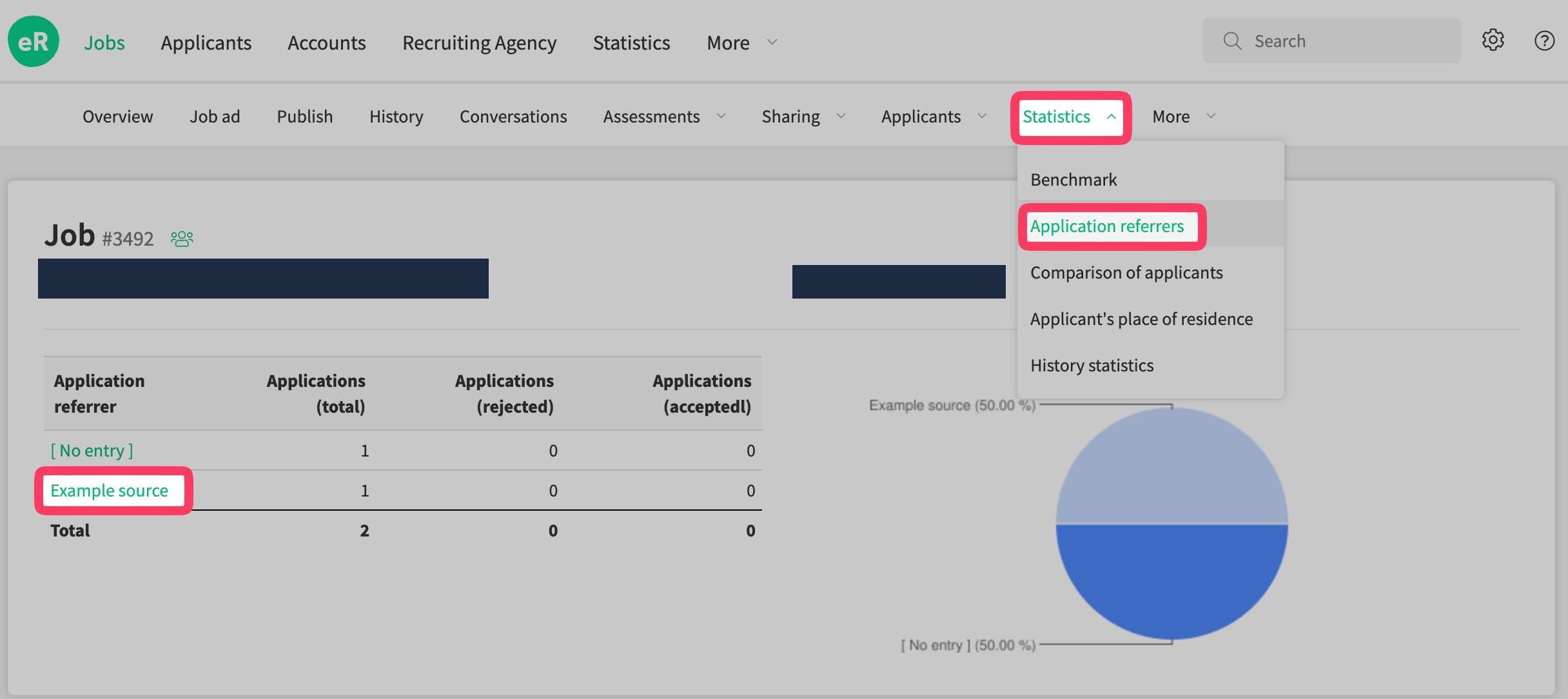Image resolution: width=1568 pixels, height=699 pixels.
Task: Expand the top More dropdown chevron
Action: 772,43
